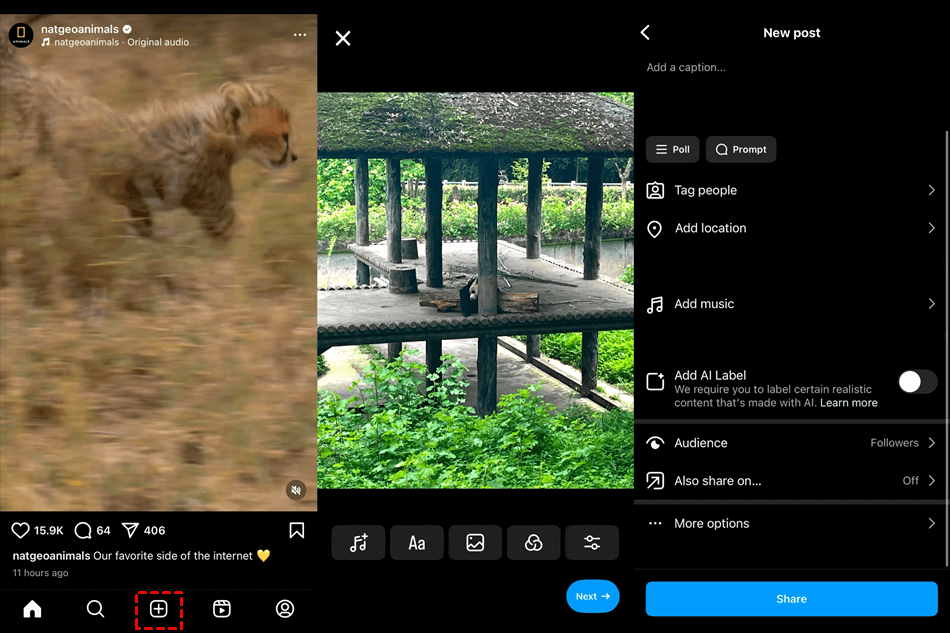Share the new post

(791, 599)
